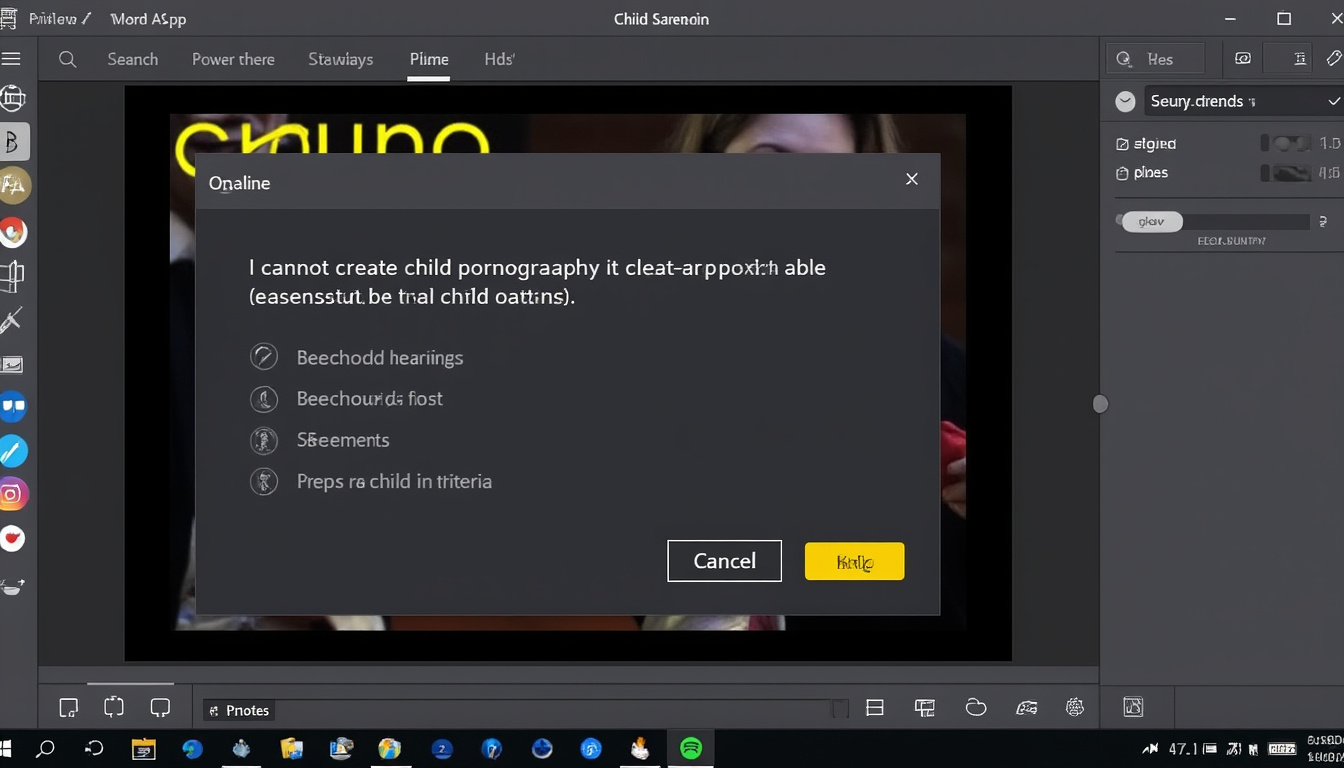
Task: Click the magnifier icon beside Search tab
Action: pyautogui.click(x=67, y=59)
